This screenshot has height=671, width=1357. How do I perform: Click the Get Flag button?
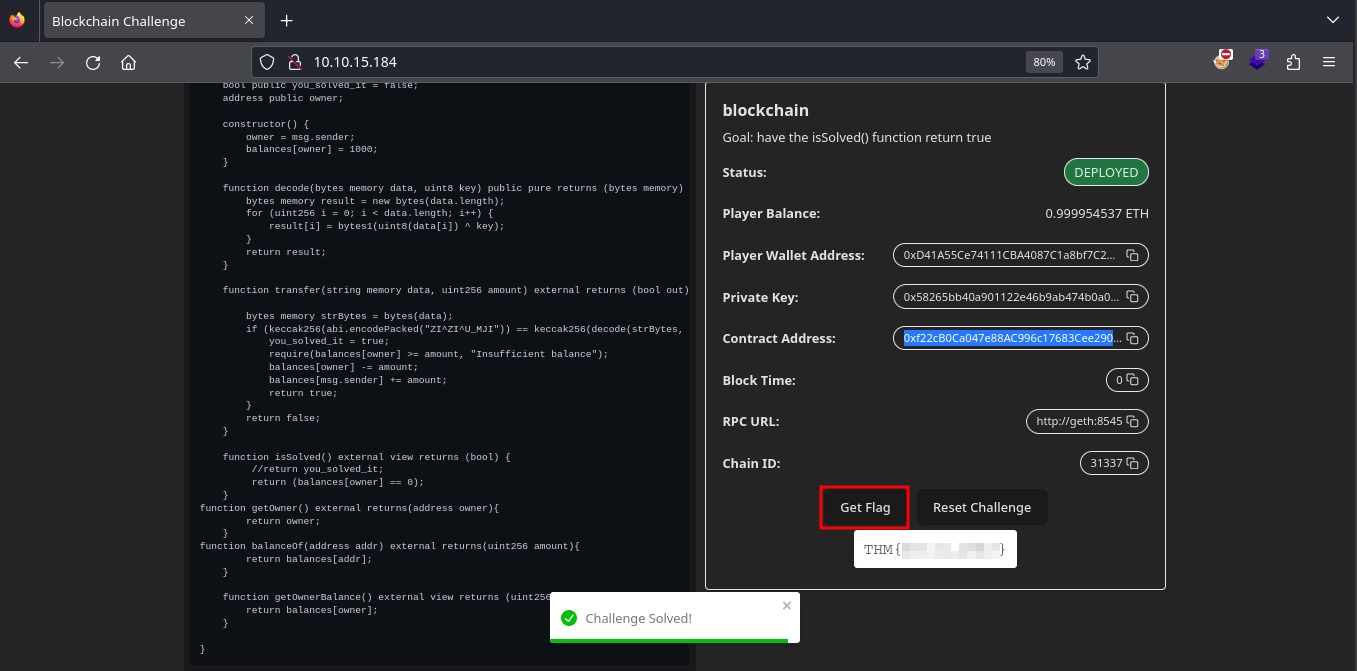pyautogui.click(x=864, y=508)
